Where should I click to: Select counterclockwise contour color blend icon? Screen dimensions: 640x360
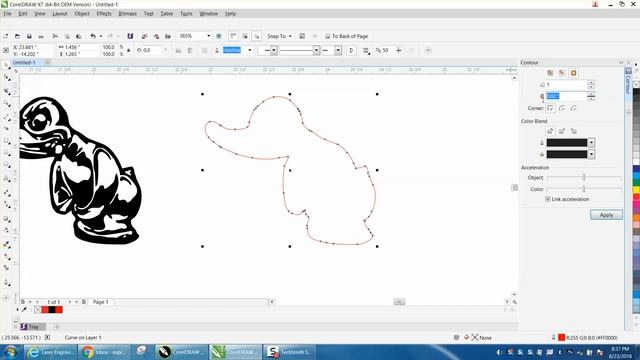point(573,131)
